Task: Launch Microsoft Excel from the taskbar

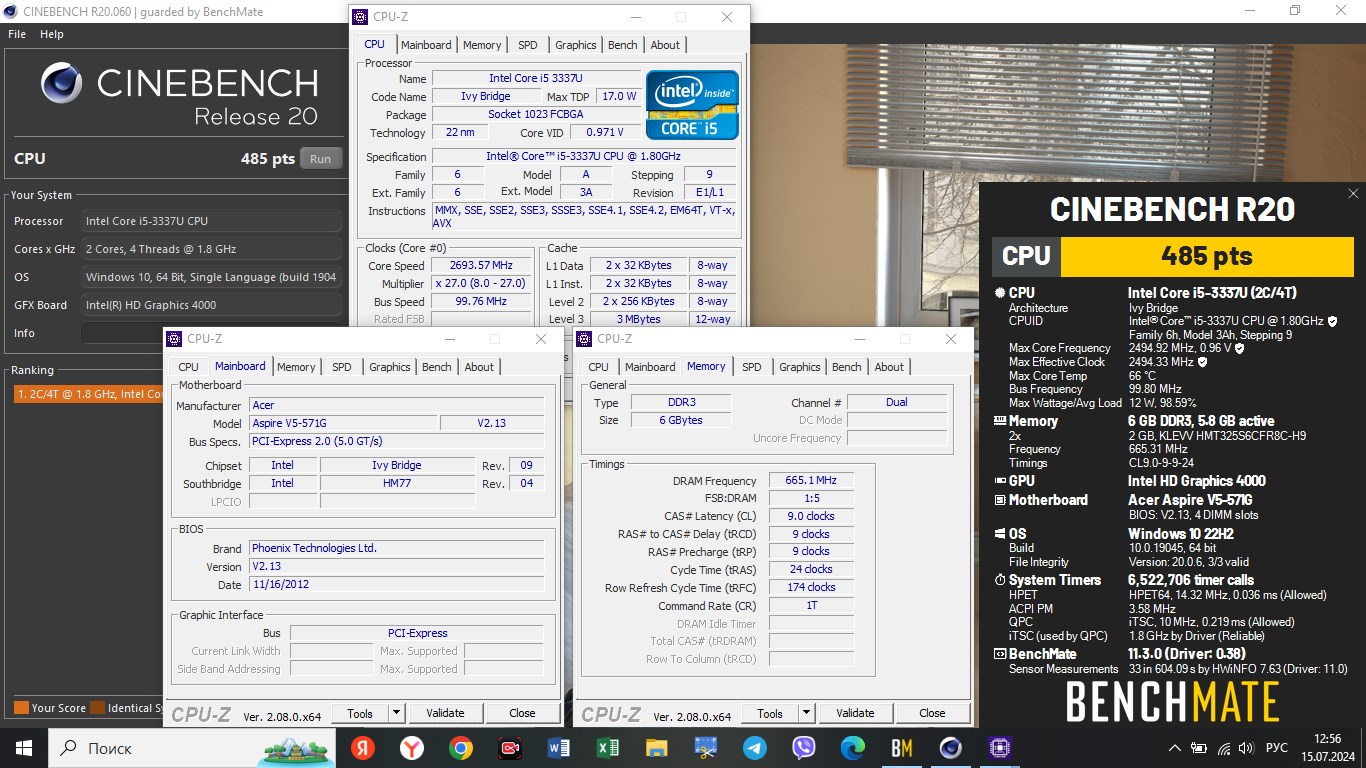Action: [x=608, y=747]
